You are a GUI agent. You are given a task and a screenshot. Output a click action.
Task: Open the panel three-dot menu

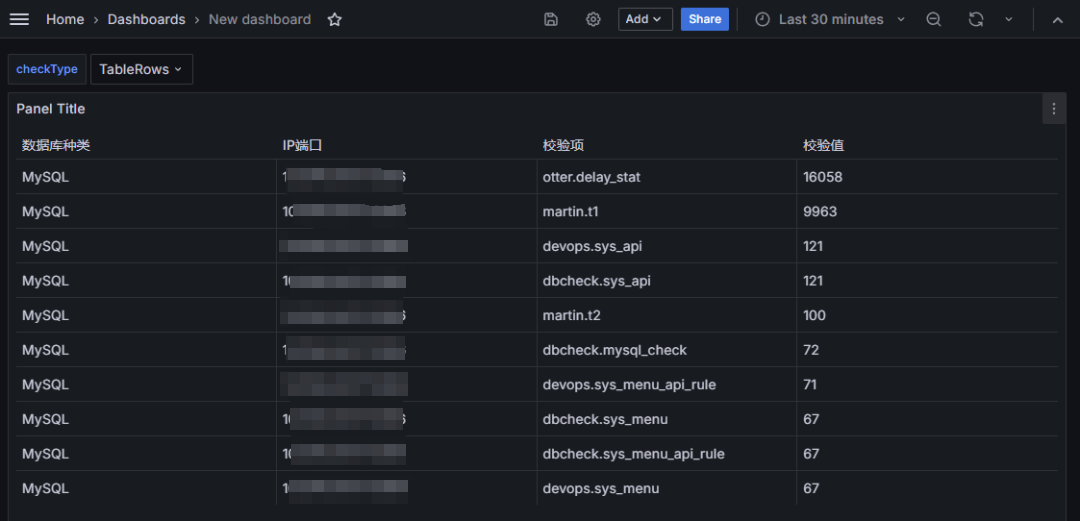pyautogui.click(x=1054, y=109)
